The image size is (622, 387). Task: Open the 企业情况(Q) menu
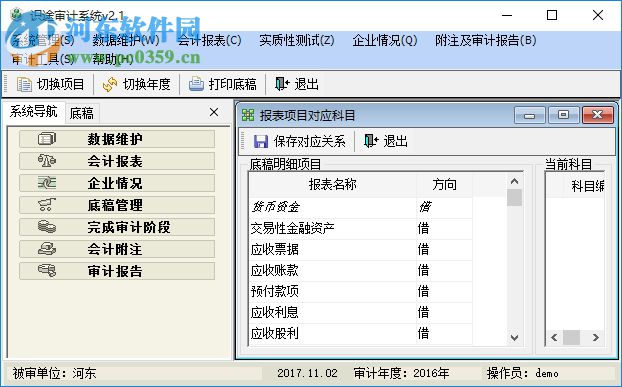(385, 40)
